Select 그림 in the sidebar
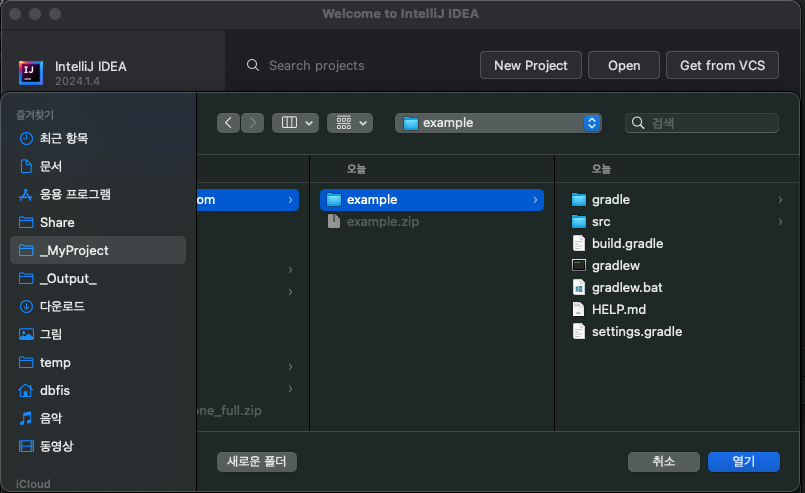Image resolution: width=805 pixels, height=493 pixels. [98, 334]
